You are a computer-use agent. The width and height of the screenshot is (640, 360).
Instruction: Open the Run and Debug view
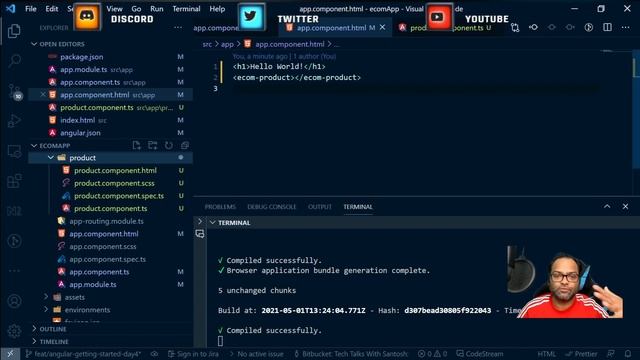click(14, 121)
